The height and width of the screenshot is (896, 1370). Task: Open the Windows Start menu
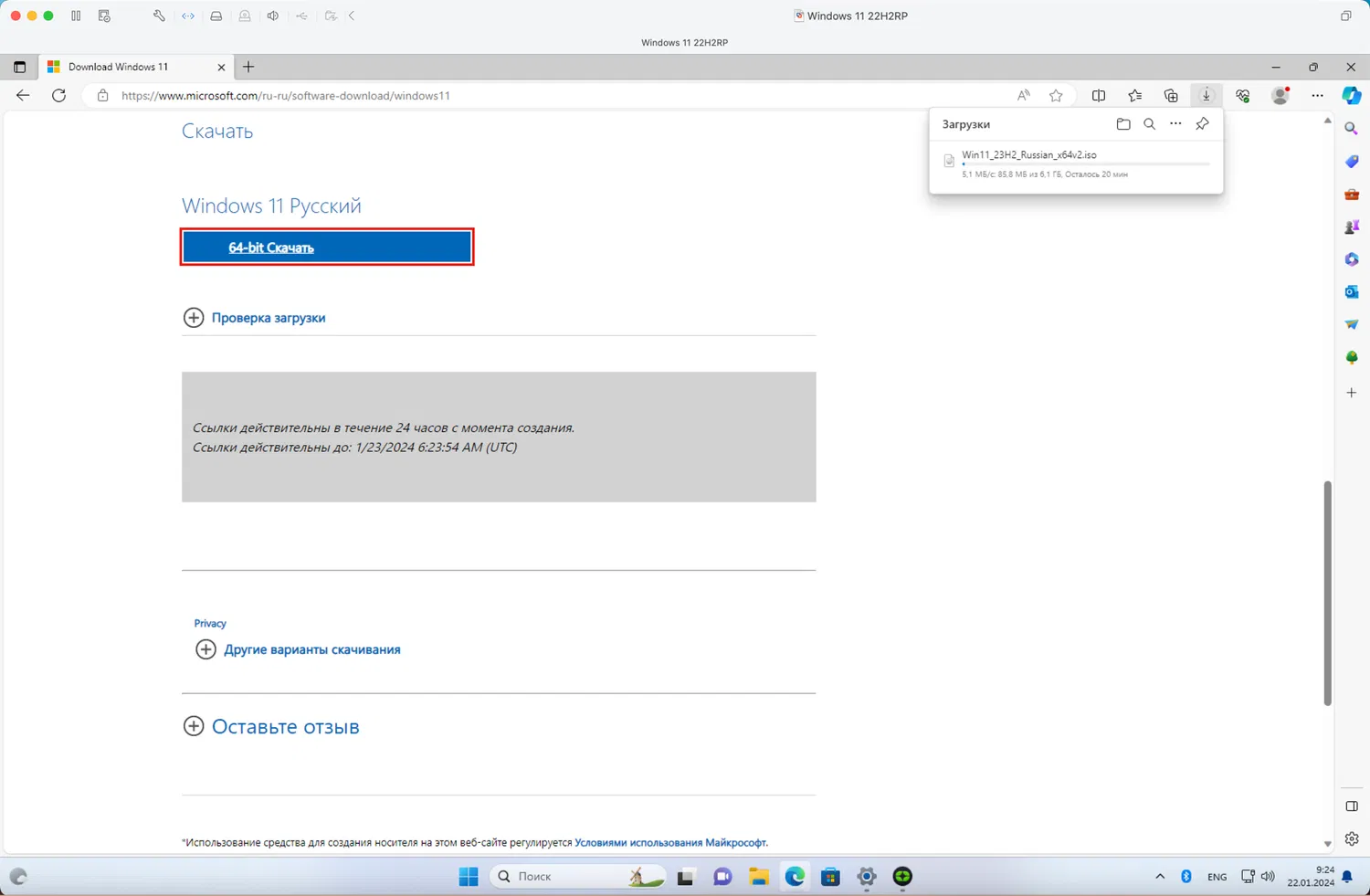click(x=469, y=877)
